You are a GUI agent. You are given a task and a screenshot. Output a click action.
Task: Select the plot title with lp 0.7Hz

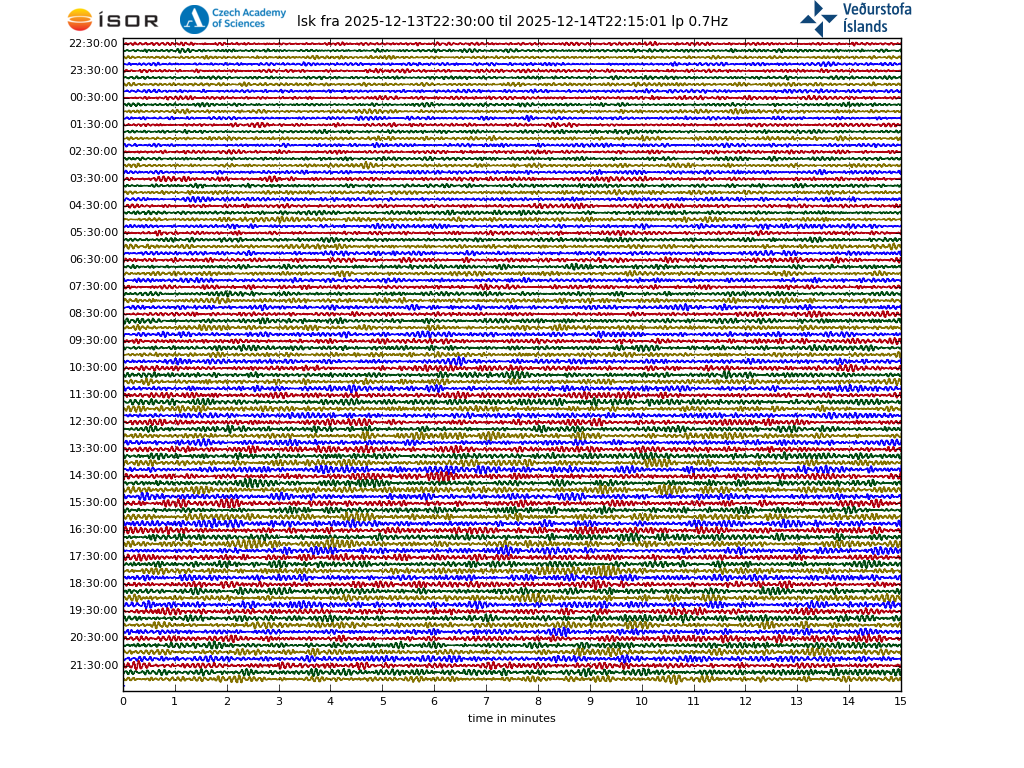click(512, 22)
